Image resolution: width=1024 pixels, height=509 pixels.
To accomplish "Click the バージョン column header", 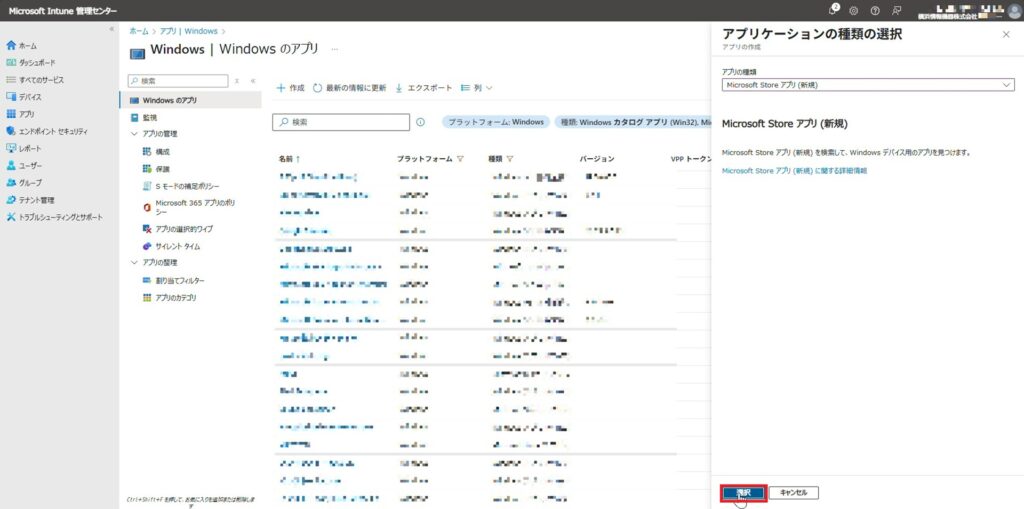I will tap(597, 159).
